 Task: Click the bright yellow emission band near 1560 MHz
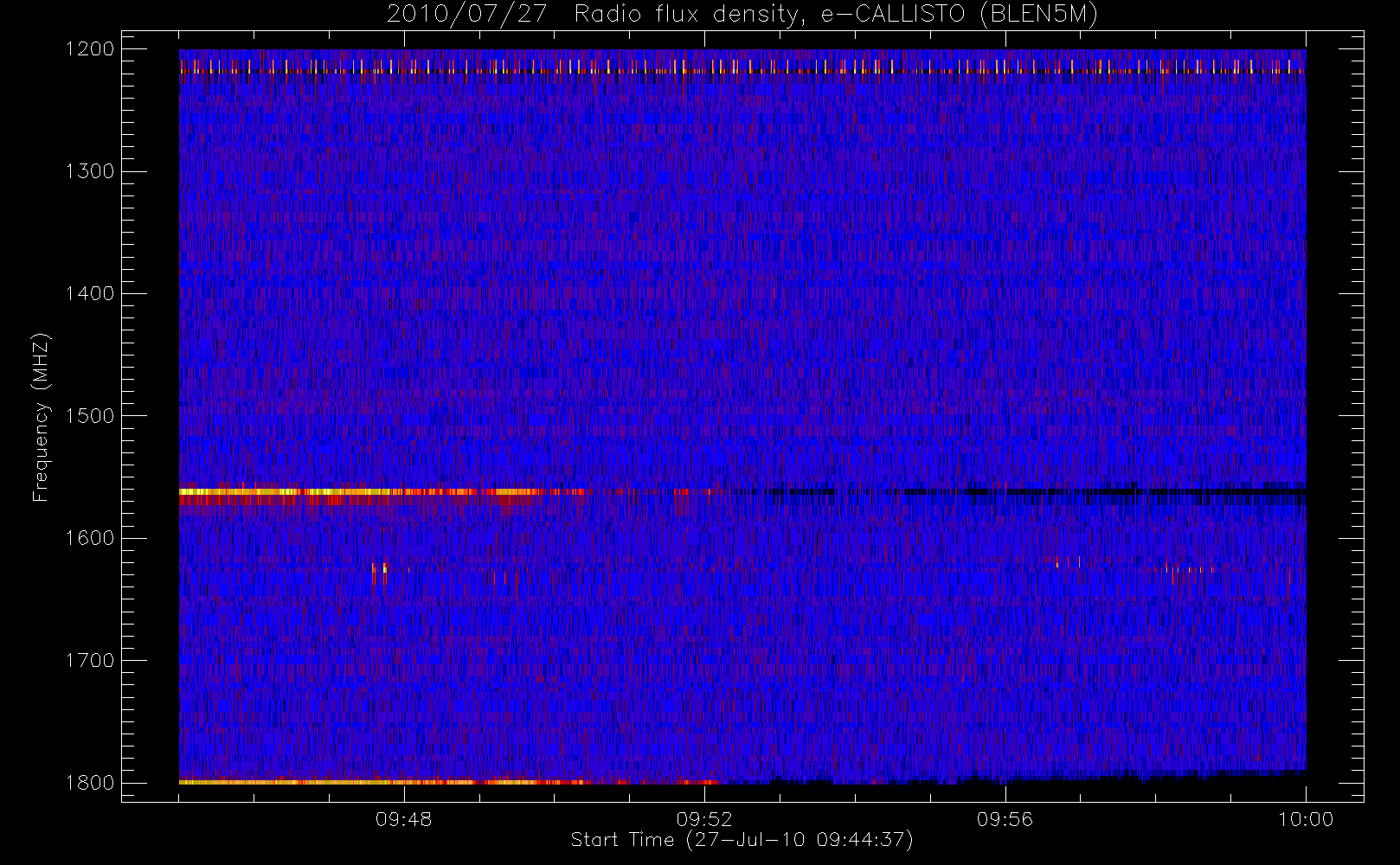click(381, 491)
